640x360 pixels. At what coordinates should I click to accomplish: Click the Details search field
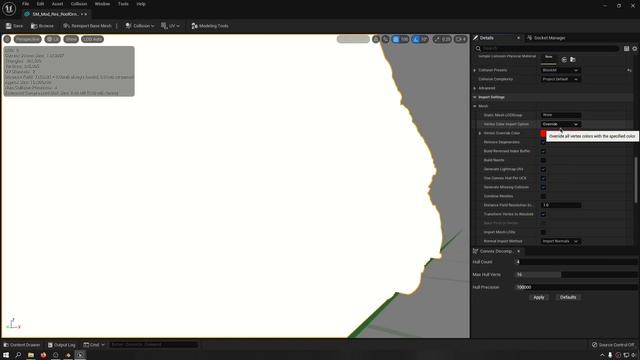pos(547,49)
